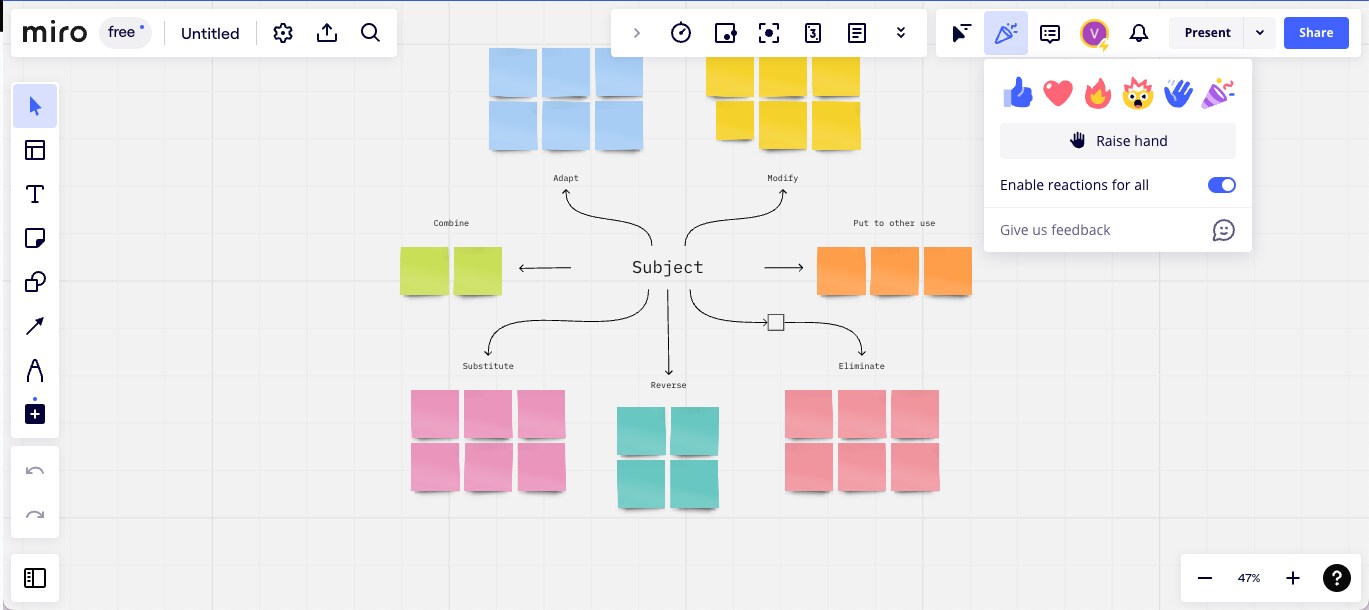Click the Undo arrow
This screenshot has width=1369, height=610.
(35, 471)
